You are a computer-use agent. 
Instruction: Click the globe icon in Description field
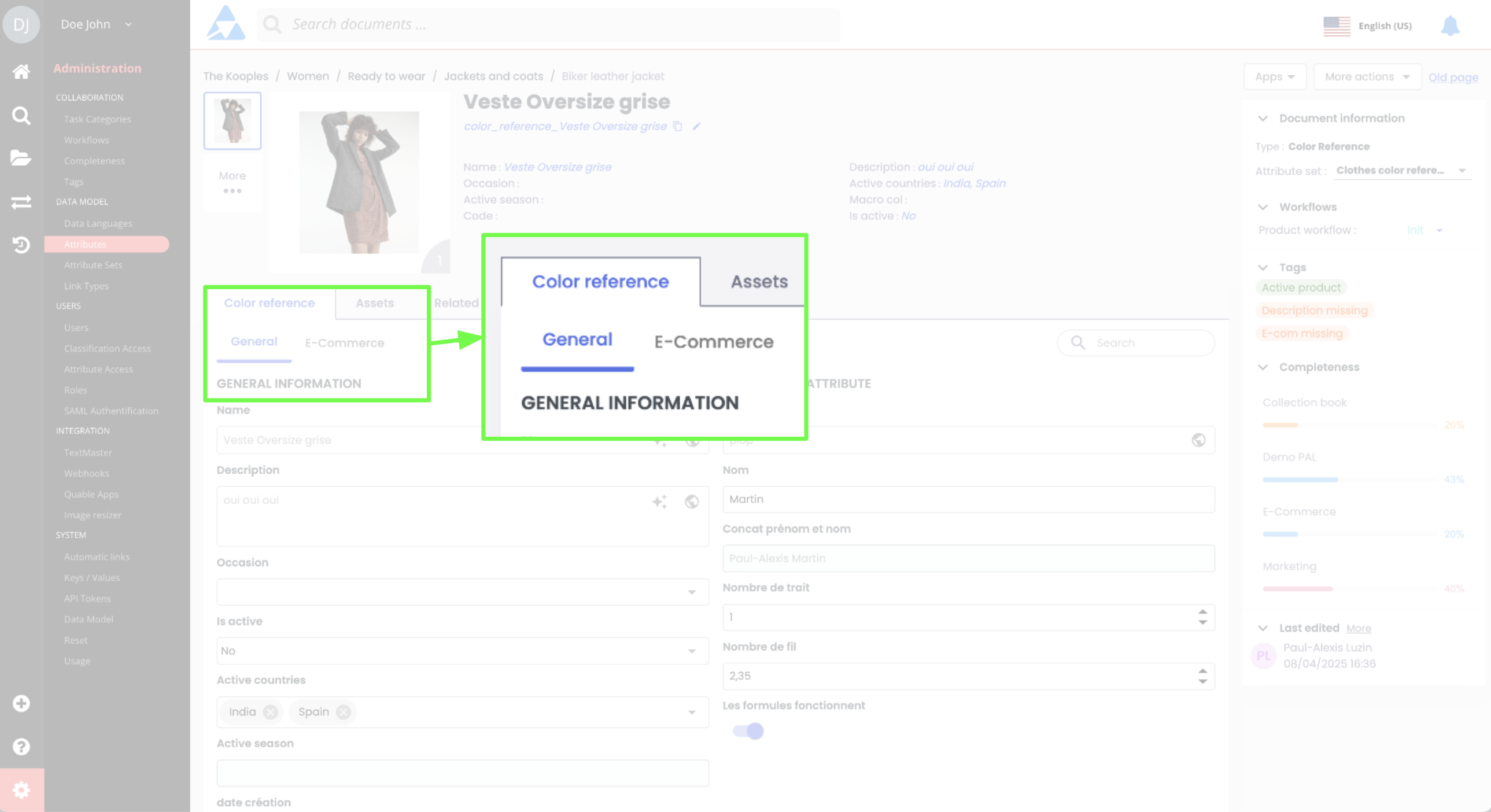coord(692,501)
